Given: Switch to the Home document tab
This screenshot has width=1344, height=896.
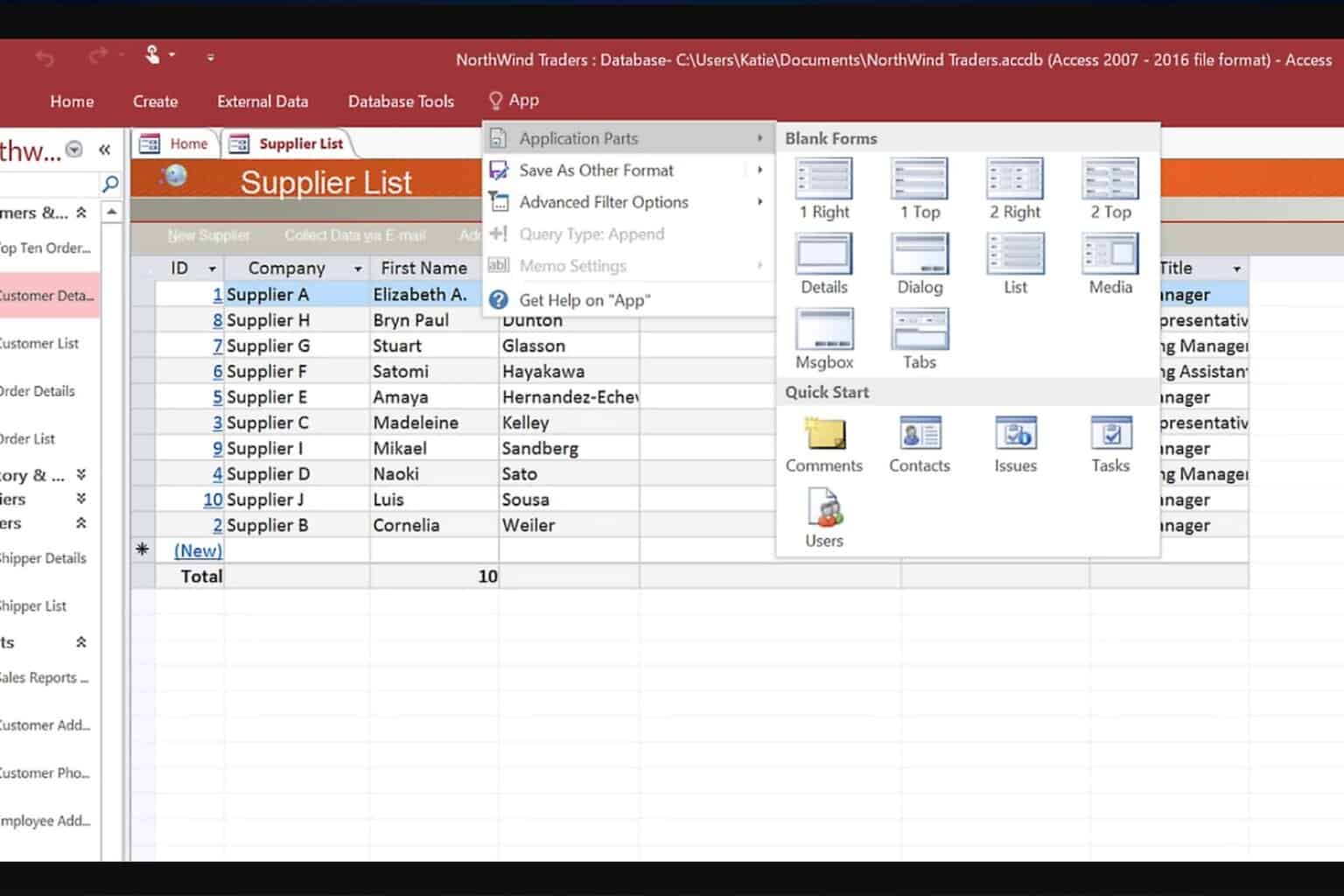Looking at the screenshot, I should [x=175, y=143].
